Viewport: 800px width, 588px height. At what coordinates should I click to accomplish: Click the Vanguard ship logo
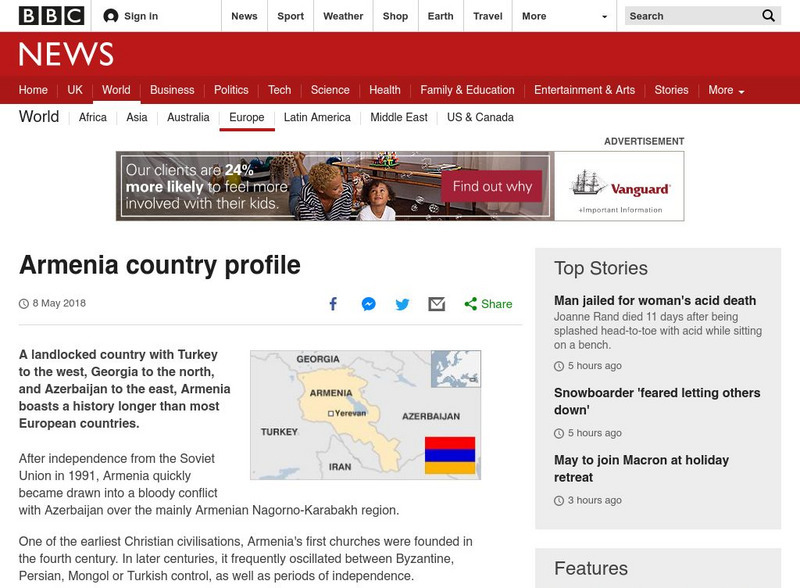[x=587, y=183]
